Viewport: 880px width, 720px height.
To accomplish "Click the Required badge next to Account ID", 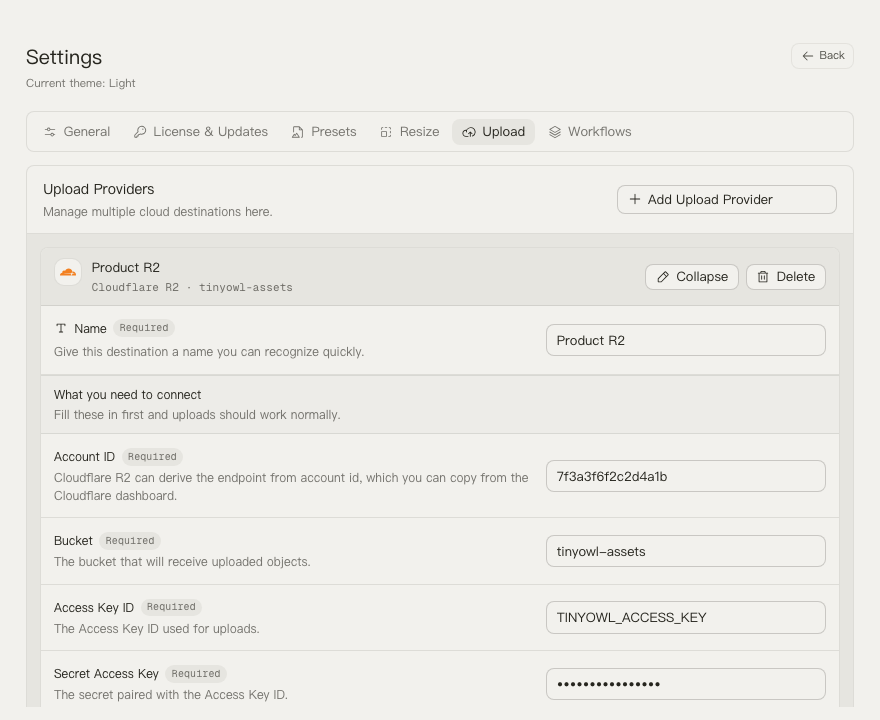I will click(x=152, y=457).
